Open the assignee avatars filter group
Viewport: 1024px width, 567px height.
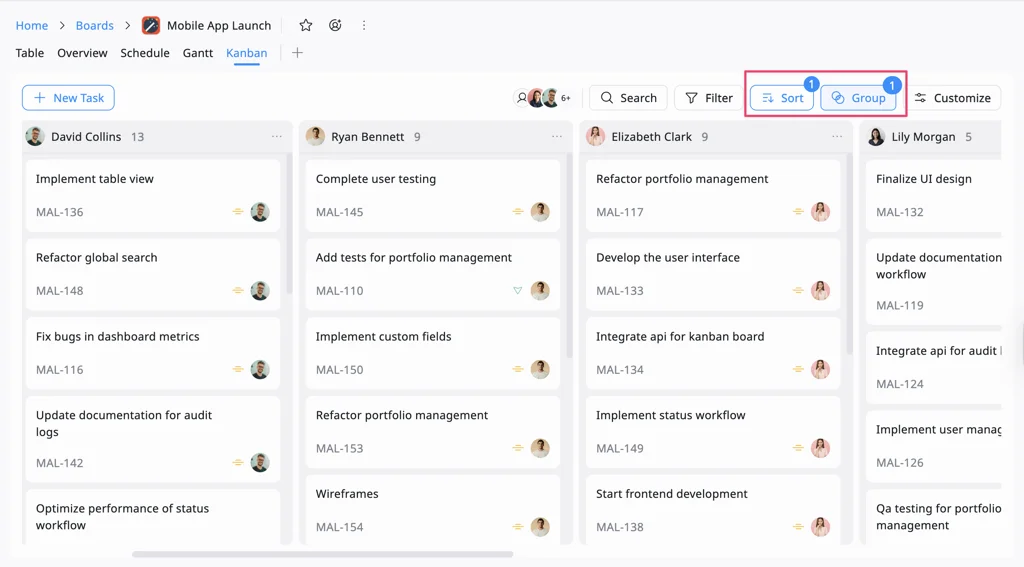click(543, 98)
